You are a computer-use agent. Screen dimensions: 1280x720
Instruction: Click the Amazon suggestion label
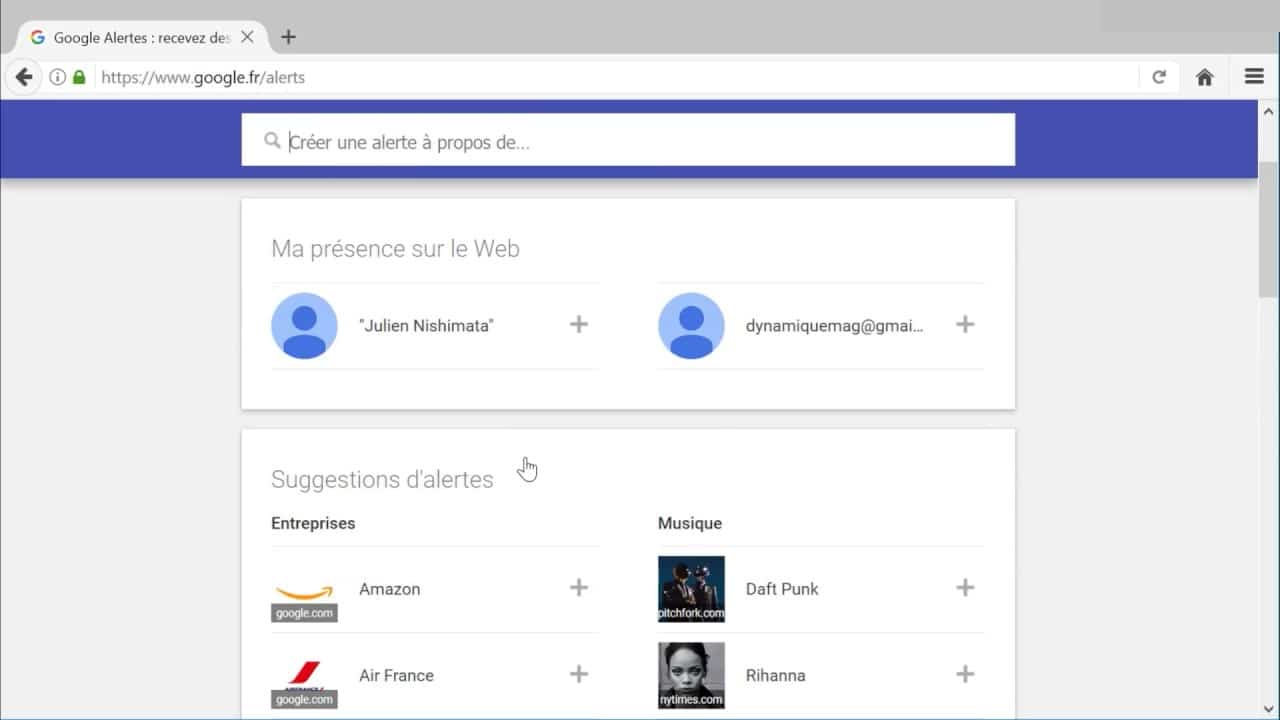[389, 589]
